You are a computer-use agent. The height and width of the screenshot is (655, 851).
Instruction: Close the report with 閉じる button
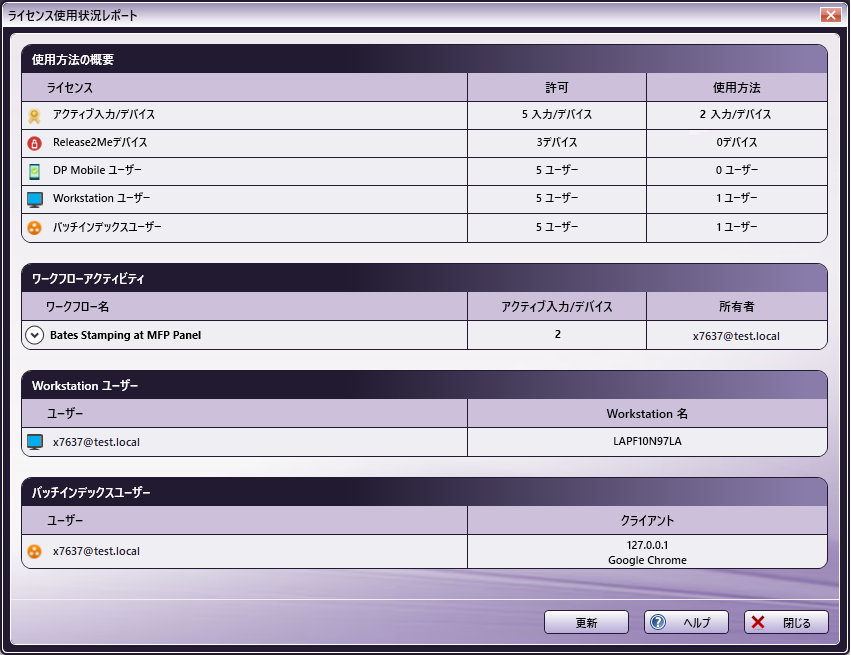point(786,622)
